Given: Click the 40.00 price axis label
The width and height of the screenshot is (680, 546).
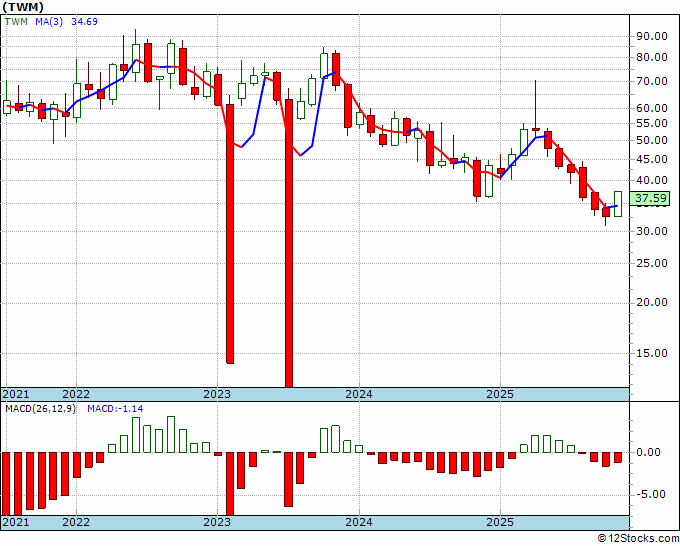Looking at the screenshot, I should (x=652, y=180).
